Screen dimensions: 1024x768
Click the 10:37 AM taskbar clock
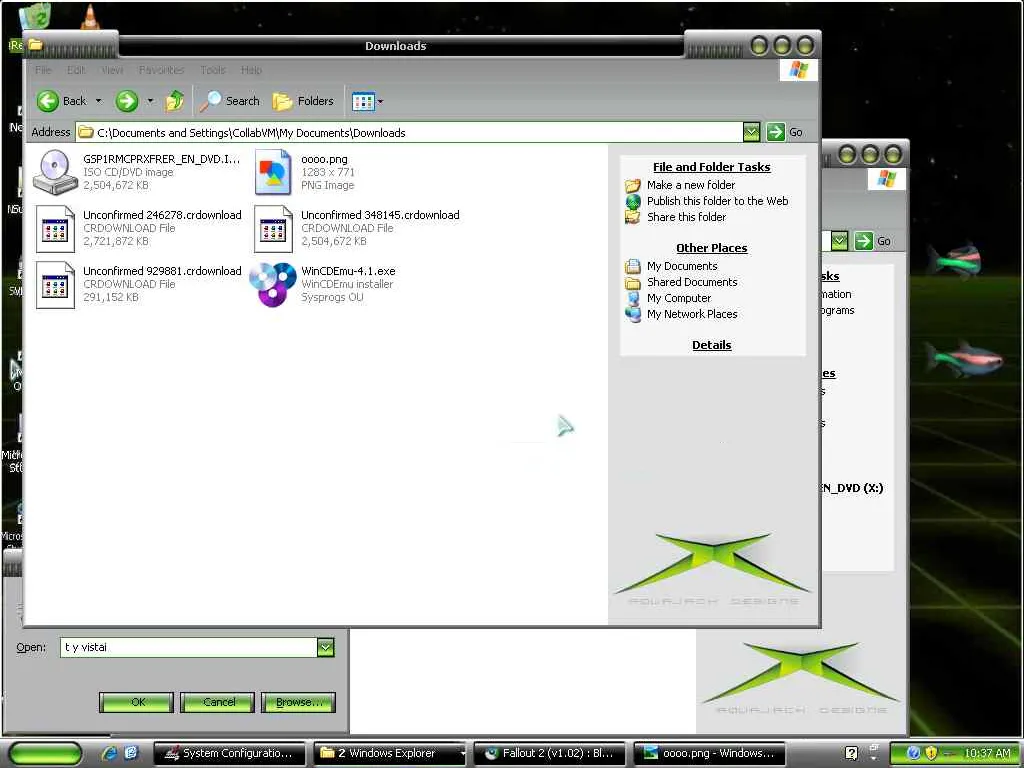point(987,753)
